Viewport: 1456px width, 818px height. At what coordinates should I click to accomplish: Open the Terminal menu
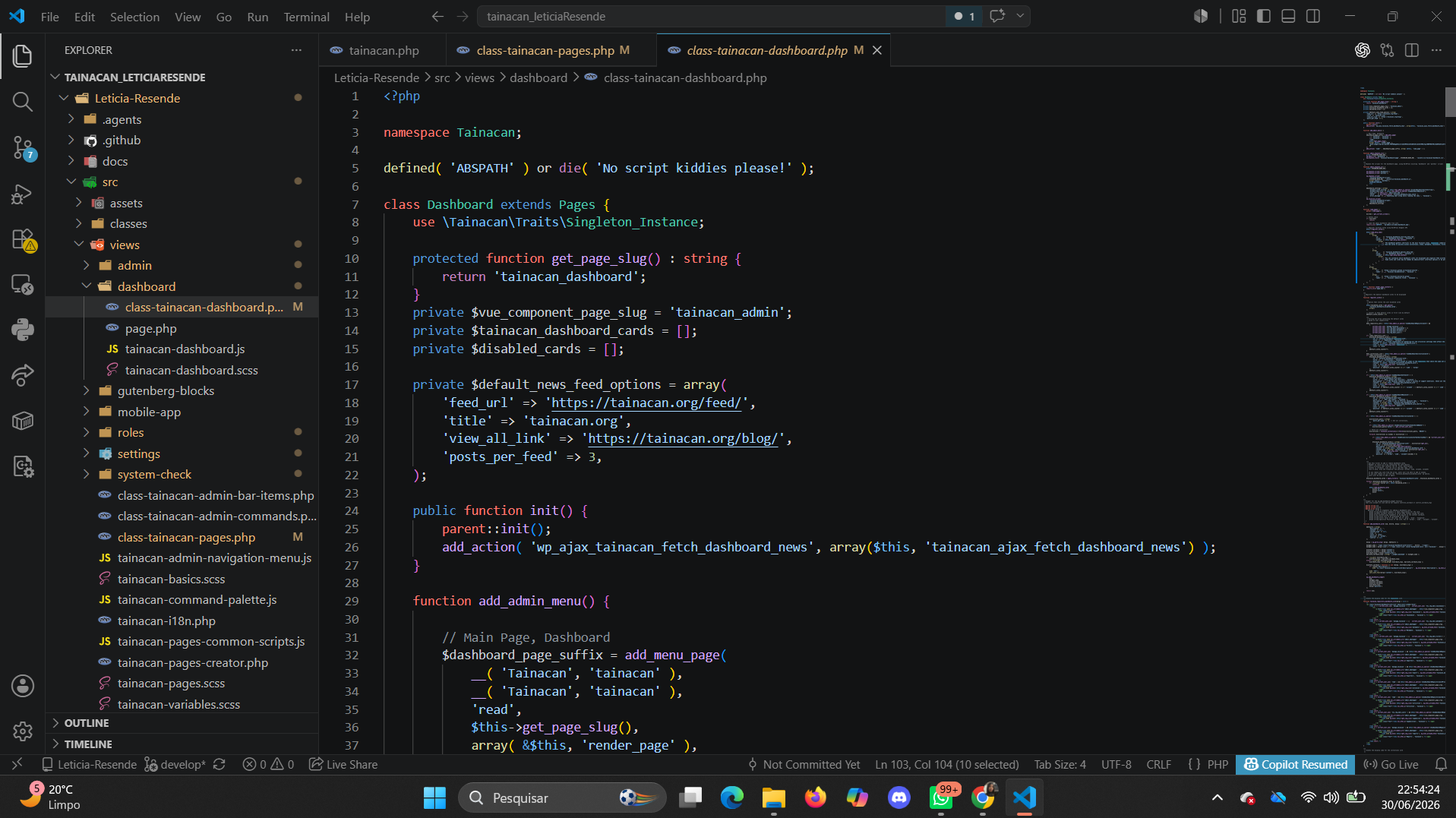click(306, 16)
